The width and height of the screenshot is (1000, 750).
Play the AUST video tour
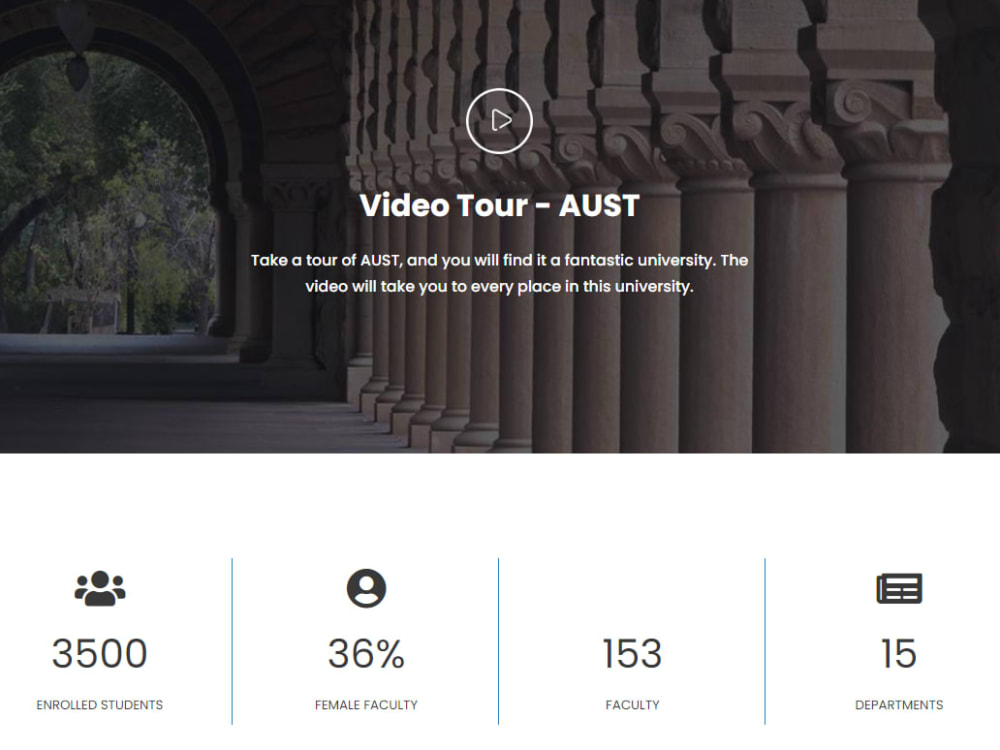click(x=499, y=121)
